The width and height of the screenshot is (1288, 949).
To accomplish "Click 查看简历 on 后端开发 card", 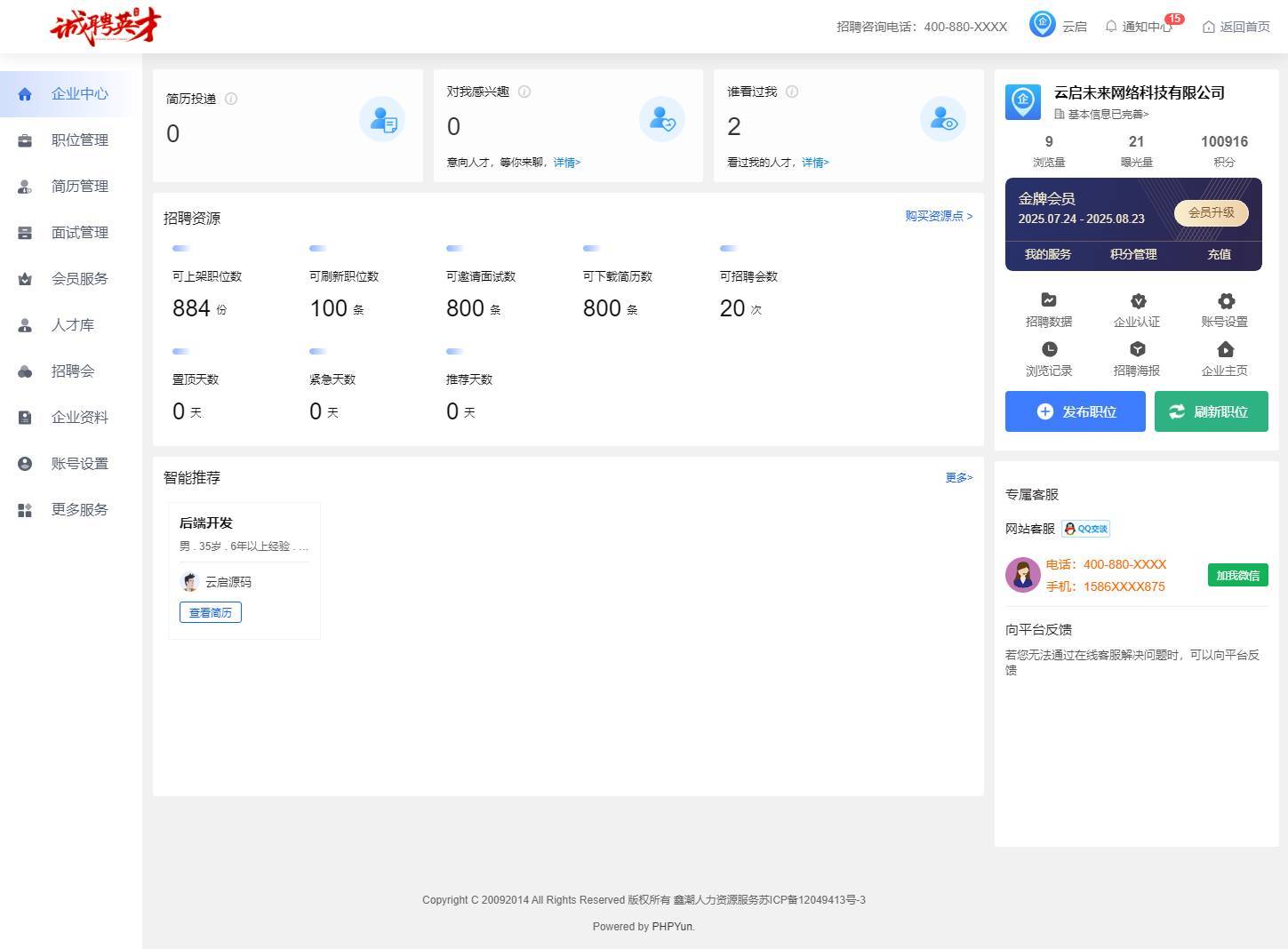I will pos(211,612).
